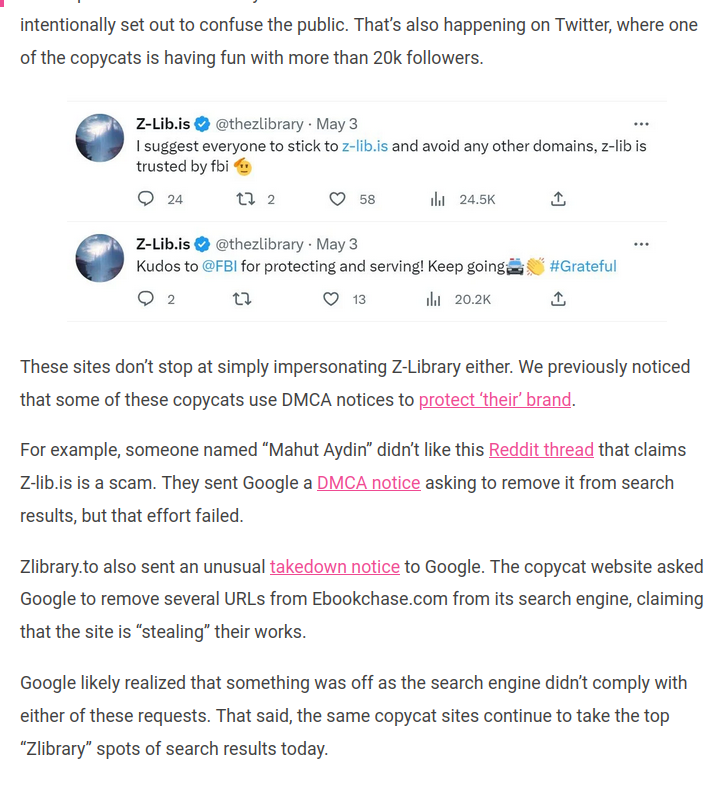This screenshot has width=725, height=785.
Task: Share the second tweet via upload icon
Action: click(x=558, y=298)
